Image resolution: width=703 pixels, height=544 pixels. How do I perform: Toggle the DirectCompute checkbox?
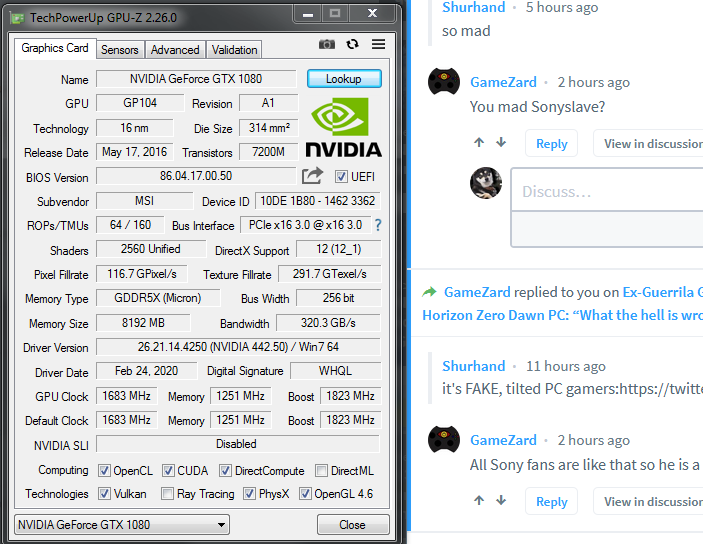point(225,471)
